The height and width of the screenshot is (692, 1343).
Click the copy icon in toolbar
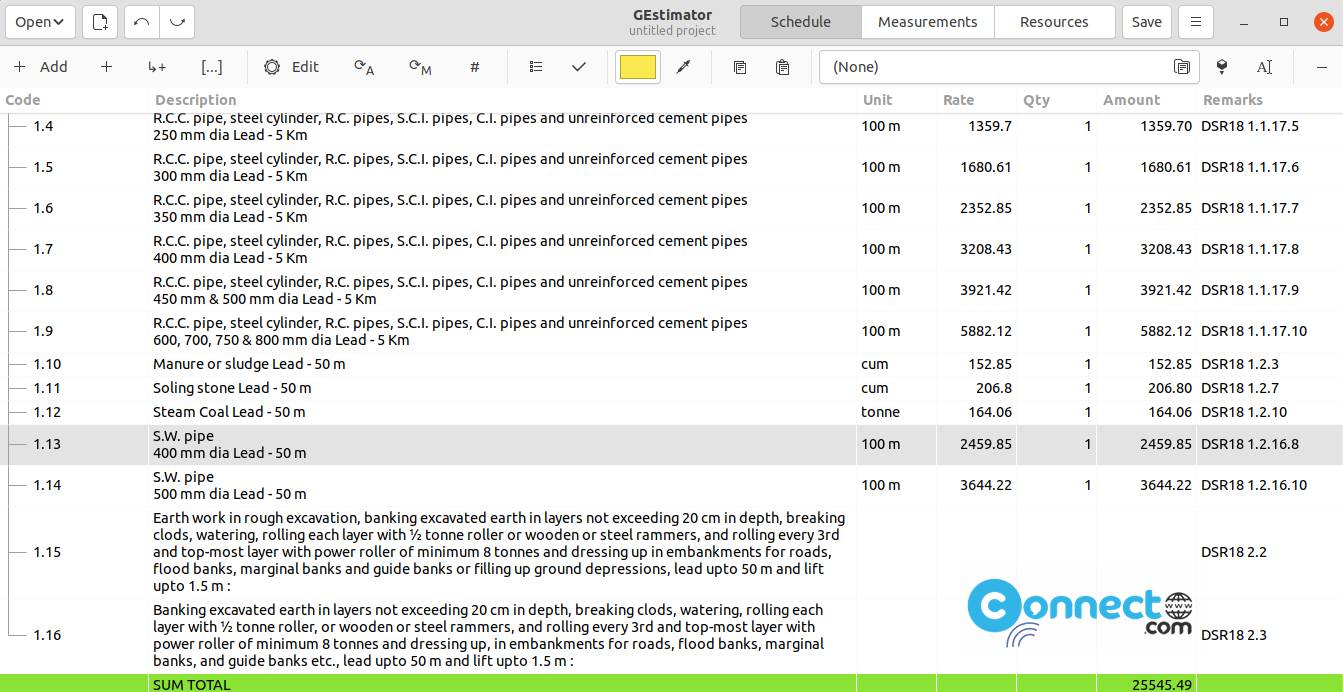tap(740, 67)
